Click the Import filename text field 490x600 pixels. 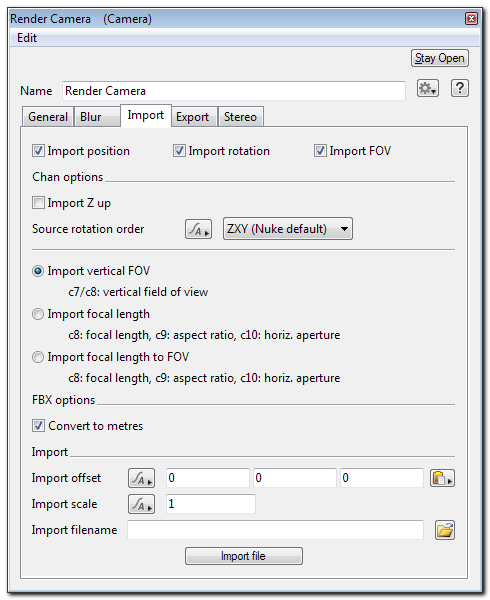click(x=275, y=530)
